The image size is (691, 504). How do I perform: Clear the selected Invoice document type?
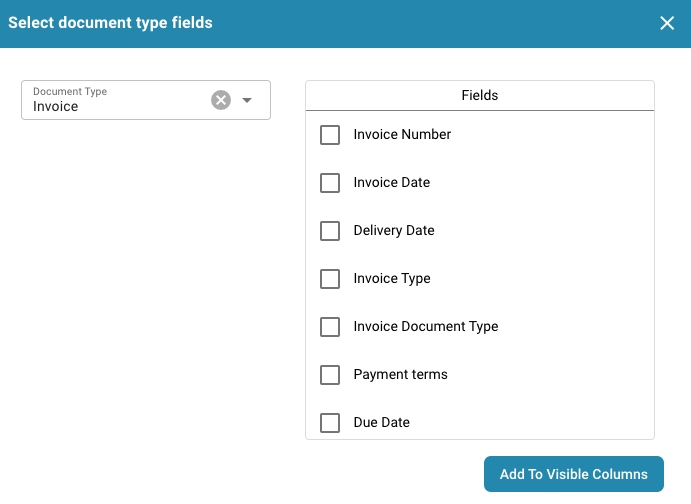pyautogui.click(x=221, y=100)
